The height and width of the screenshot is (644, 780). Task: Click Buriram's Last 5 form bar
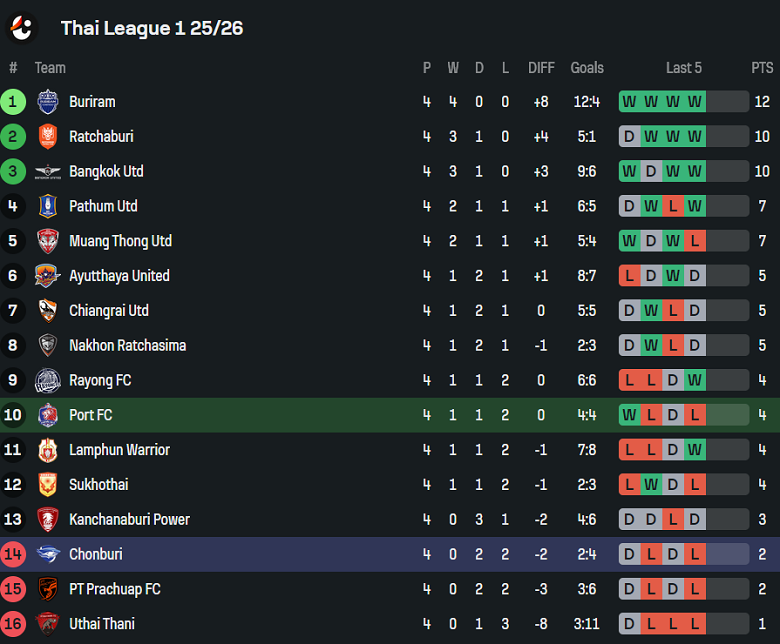click(x=683, y=102)
